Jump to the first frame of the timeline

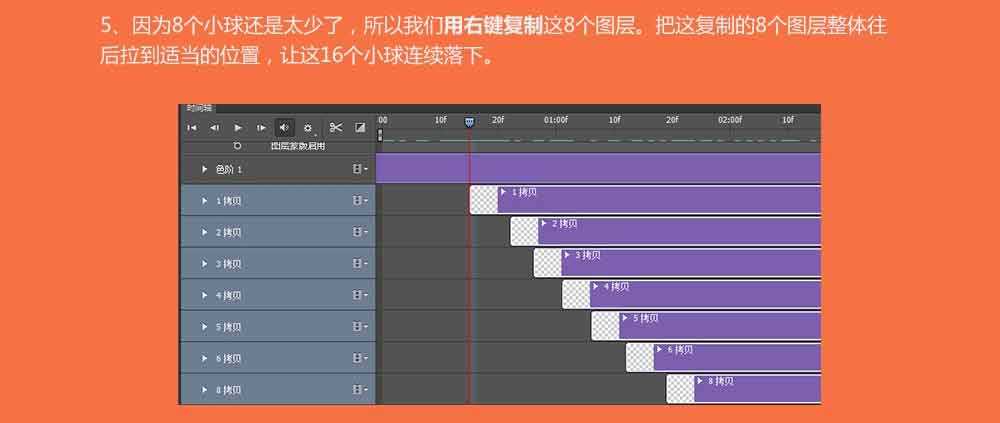[191, 128]
